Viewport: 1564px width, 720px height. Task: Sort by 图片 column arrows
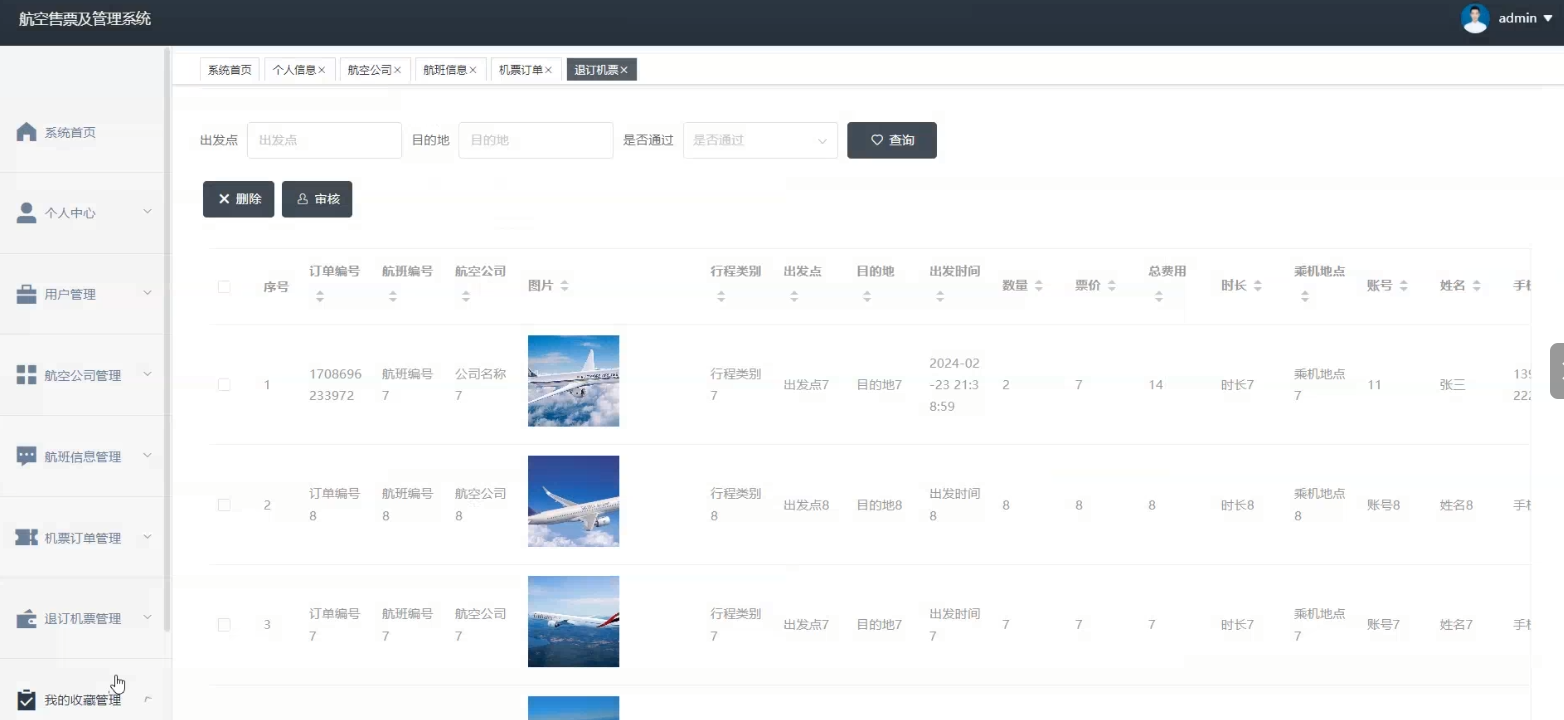564,286
